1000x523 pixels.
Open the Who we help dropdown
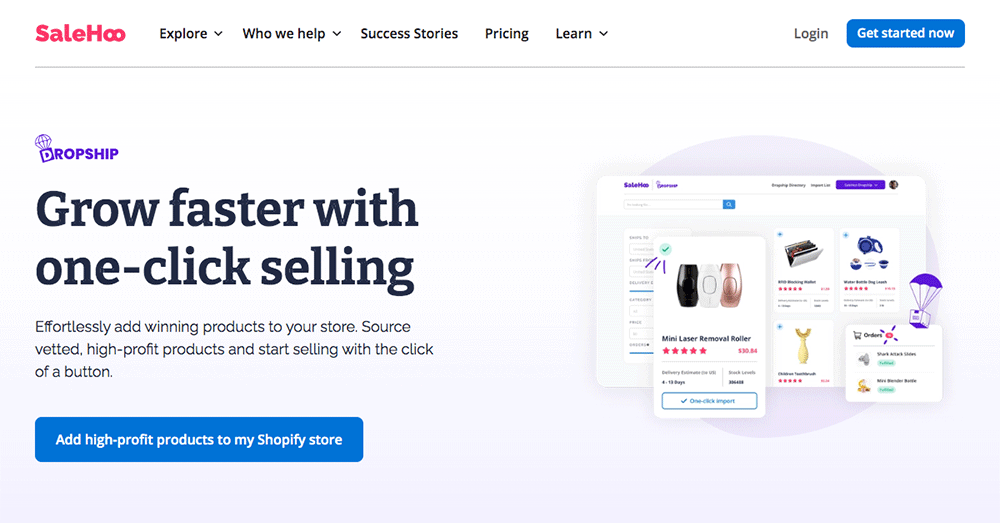(x=291, y=33)
